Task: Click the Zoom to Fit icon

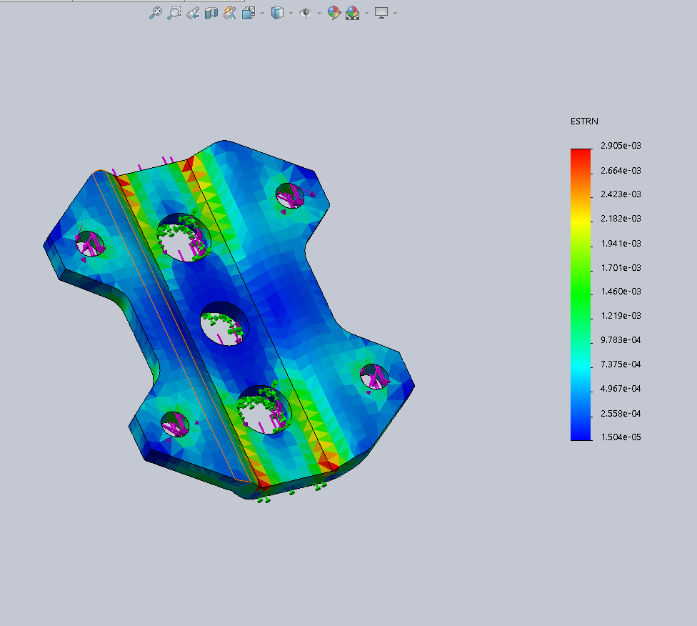Action: (x=155, y=13)
